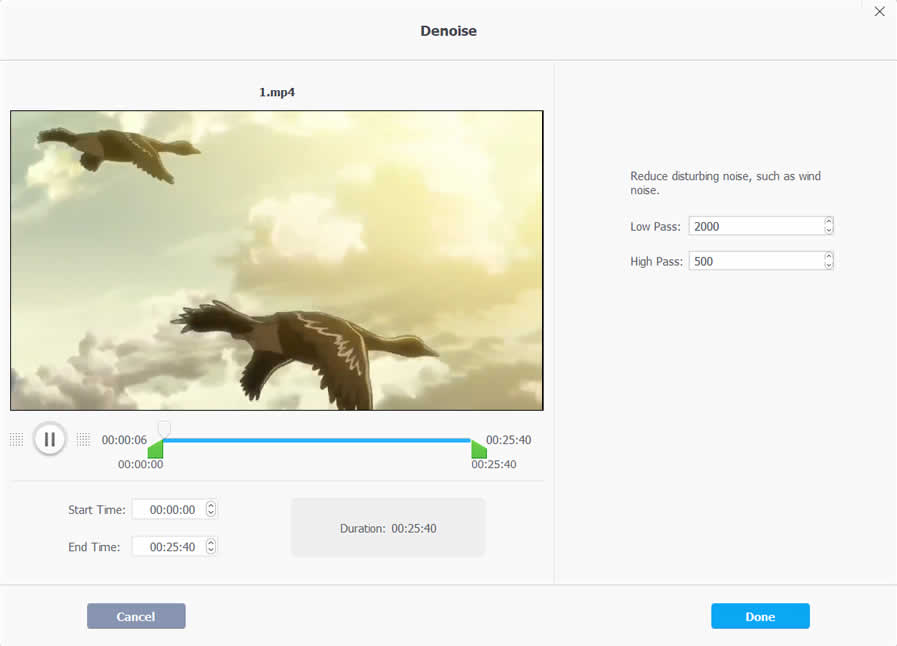Viewport: 897px width, 646px height.
Task: Close the Denoise dialog with the X
Action: [x=879, y=12]
